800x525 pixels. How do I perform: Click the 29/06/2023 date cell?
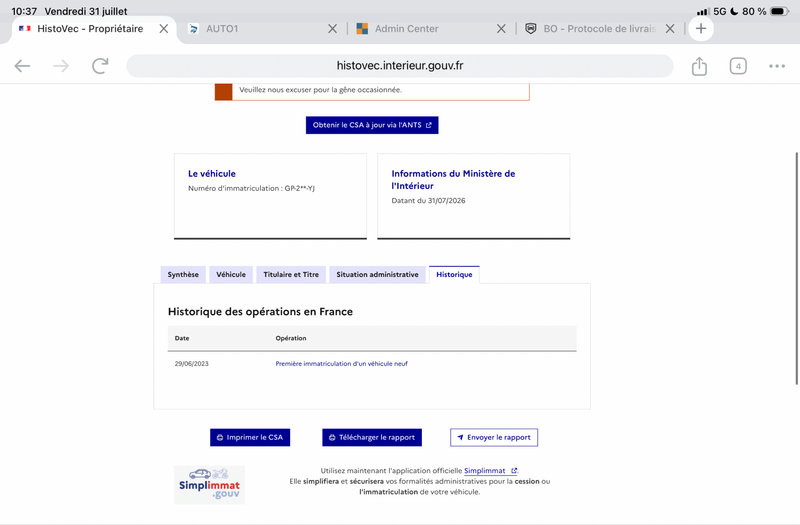(191, 364)
